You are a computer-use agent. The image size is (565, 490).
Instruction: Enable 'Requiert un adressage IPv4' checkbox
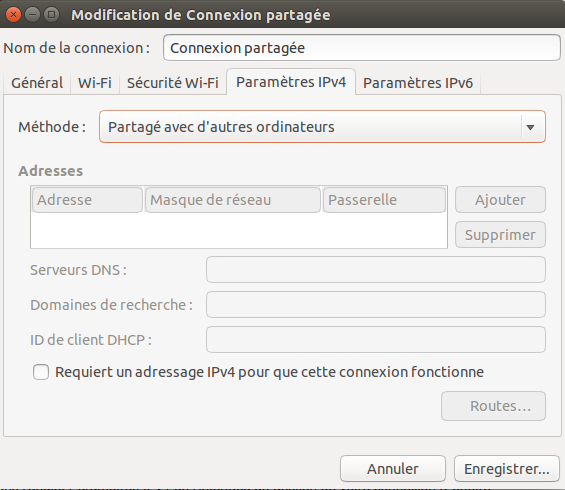point(41,372)
